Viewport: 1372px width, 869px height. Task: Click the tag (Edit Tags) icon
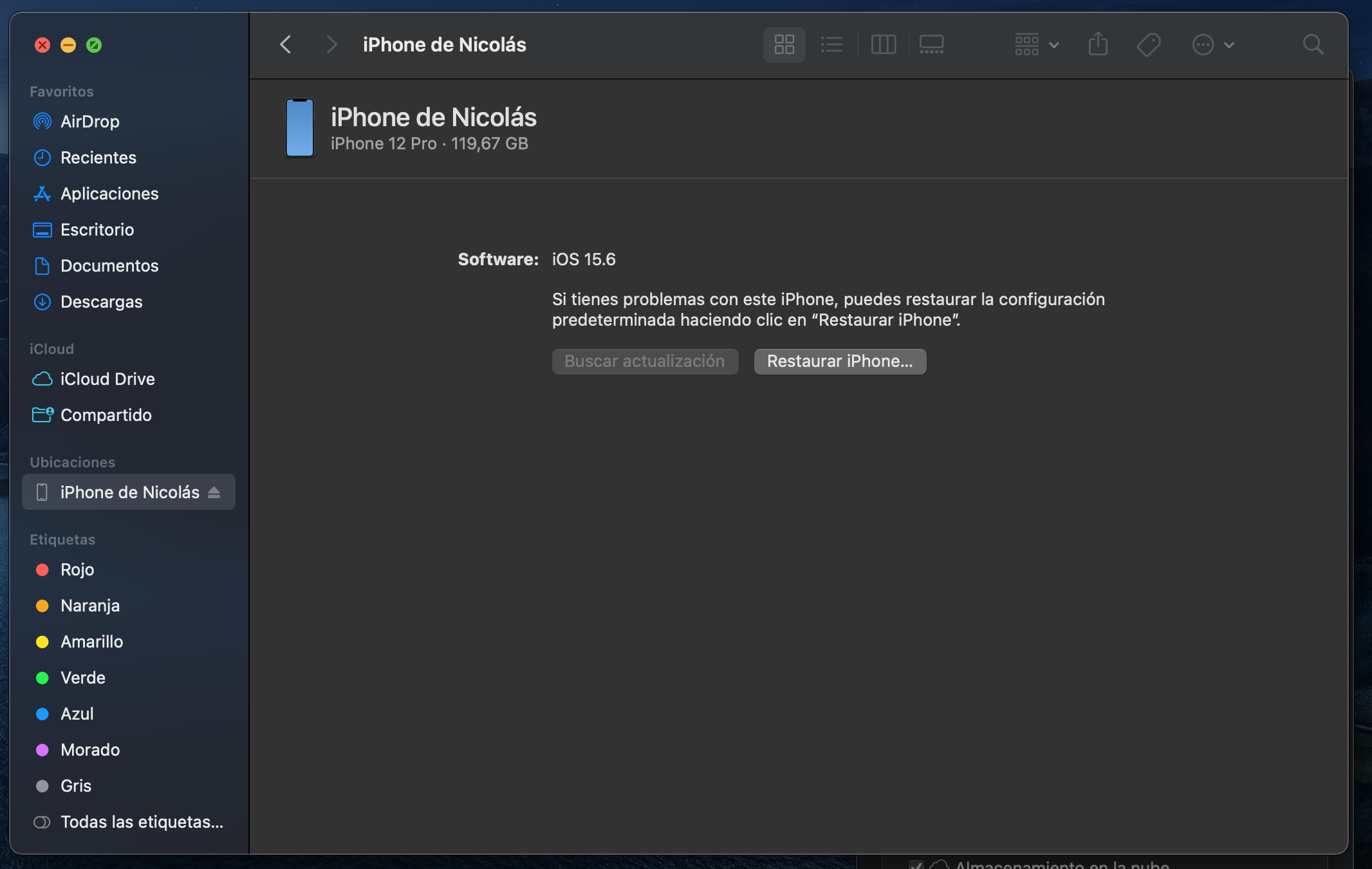click(1149, 44)
